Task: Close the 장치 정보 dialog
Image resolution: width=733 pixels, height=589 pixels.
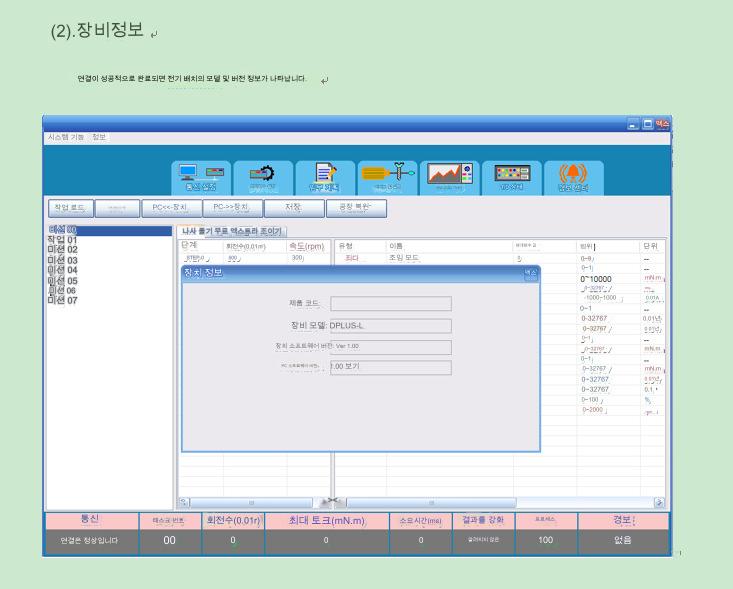Action: point(531,273)
